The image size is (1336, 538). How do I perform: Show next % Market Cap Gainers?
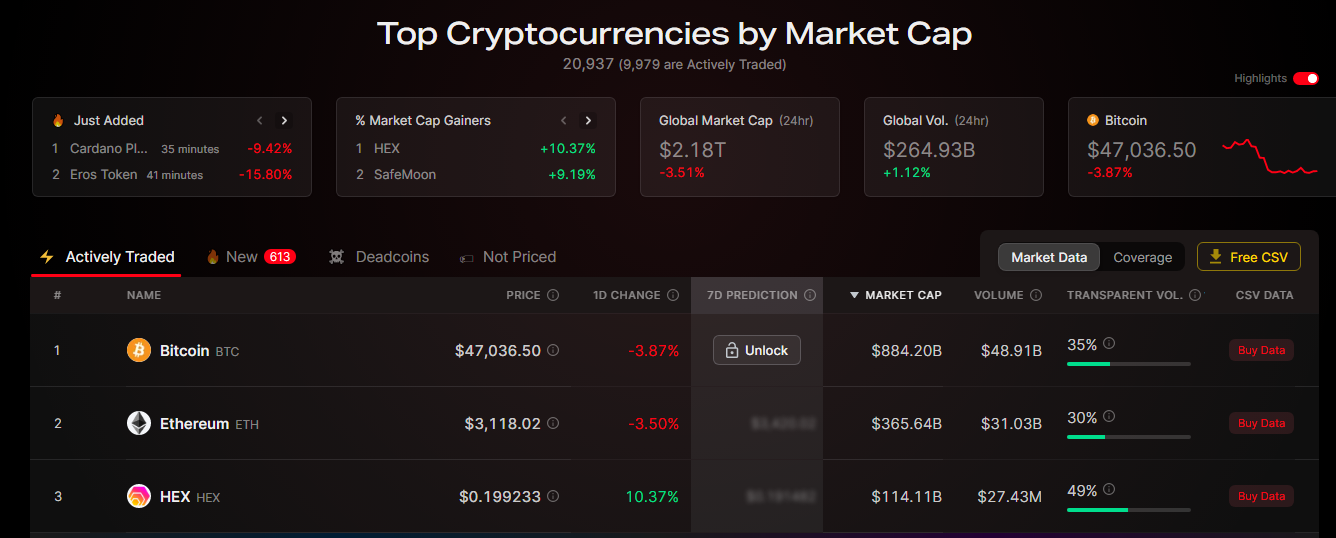[x=588, y=120]
